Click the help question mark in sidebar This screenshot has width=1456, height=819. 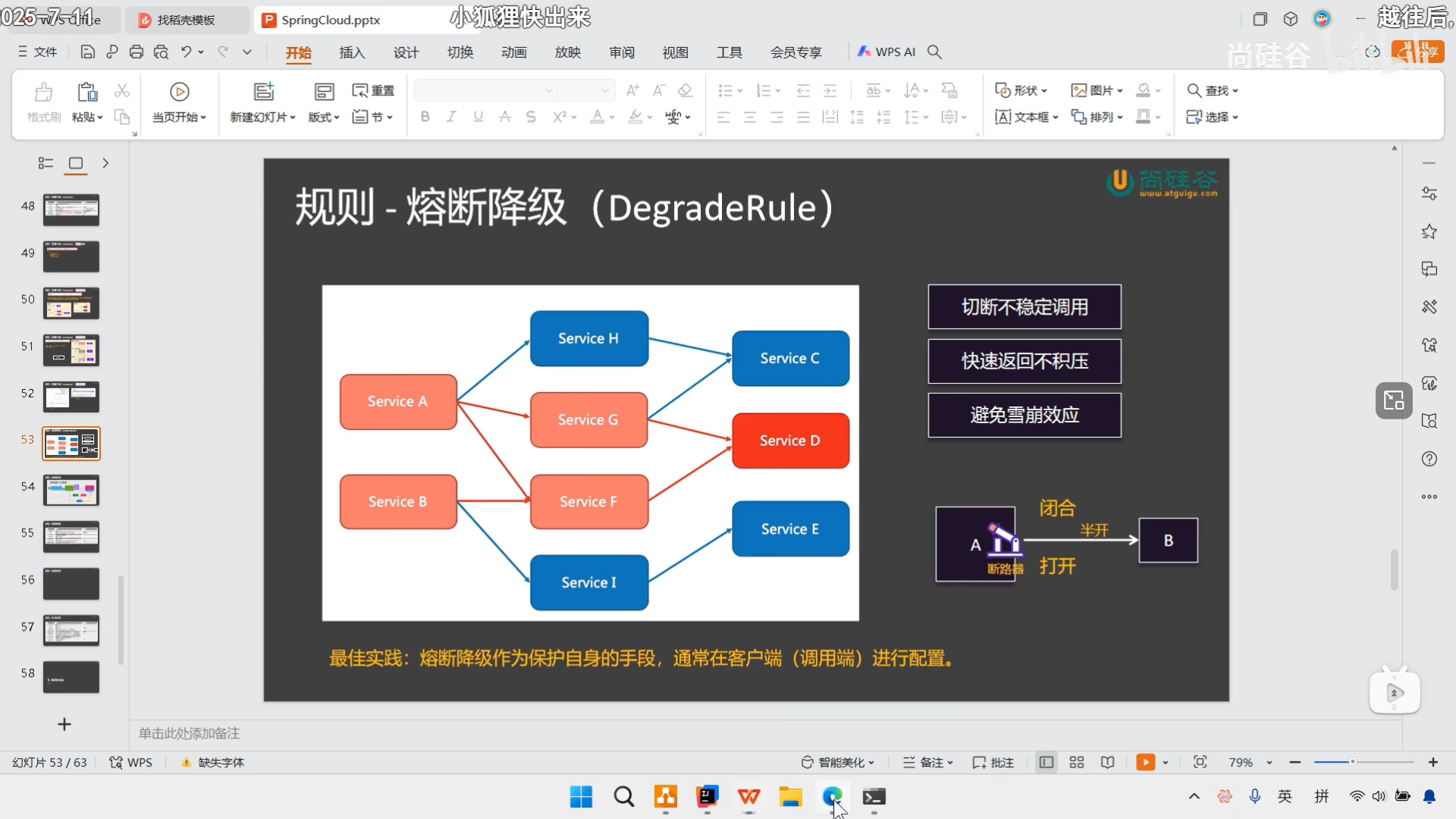pyautogui.click(x=1429, y=459)
